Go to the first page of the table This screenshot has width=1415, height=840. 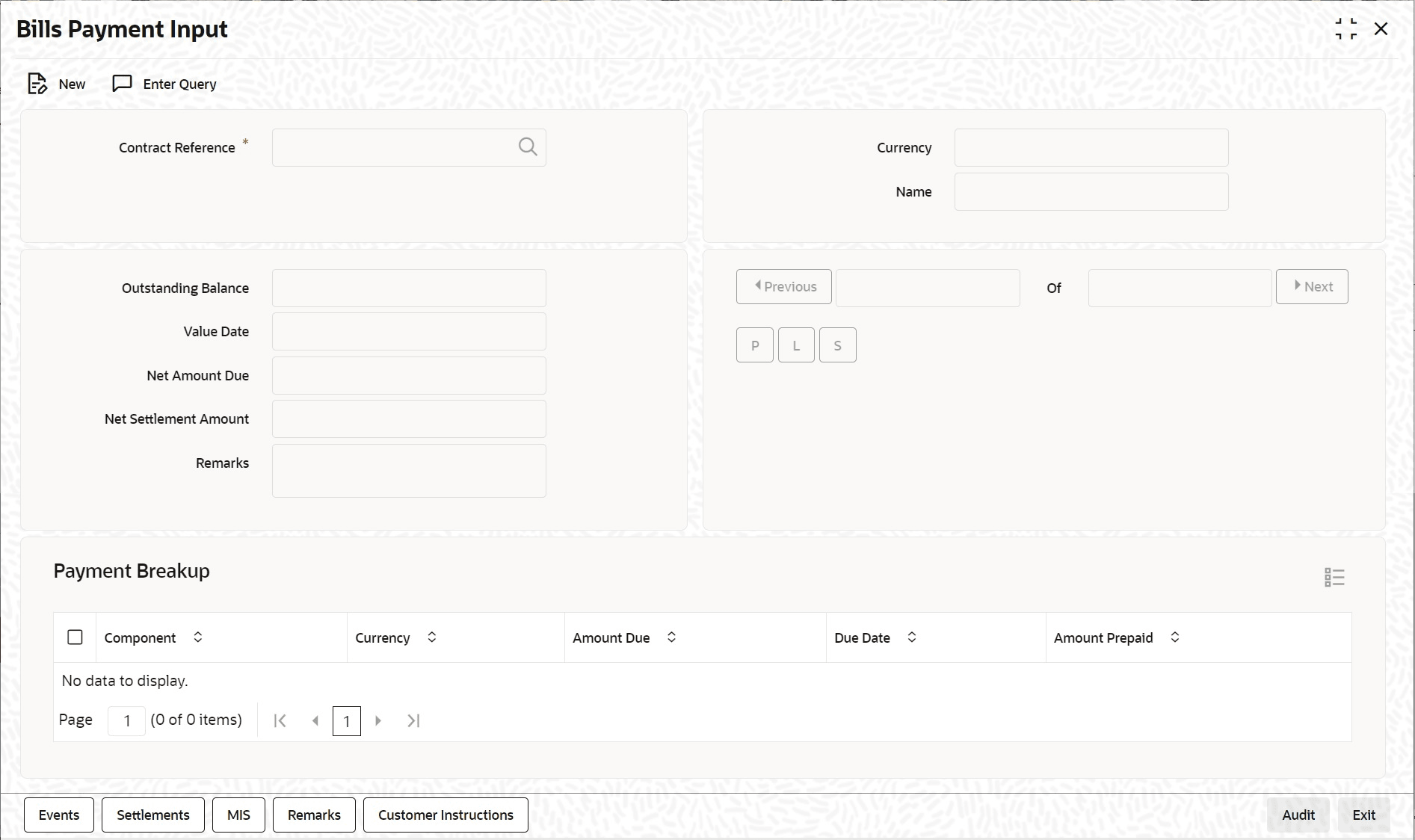coord(280,720)
